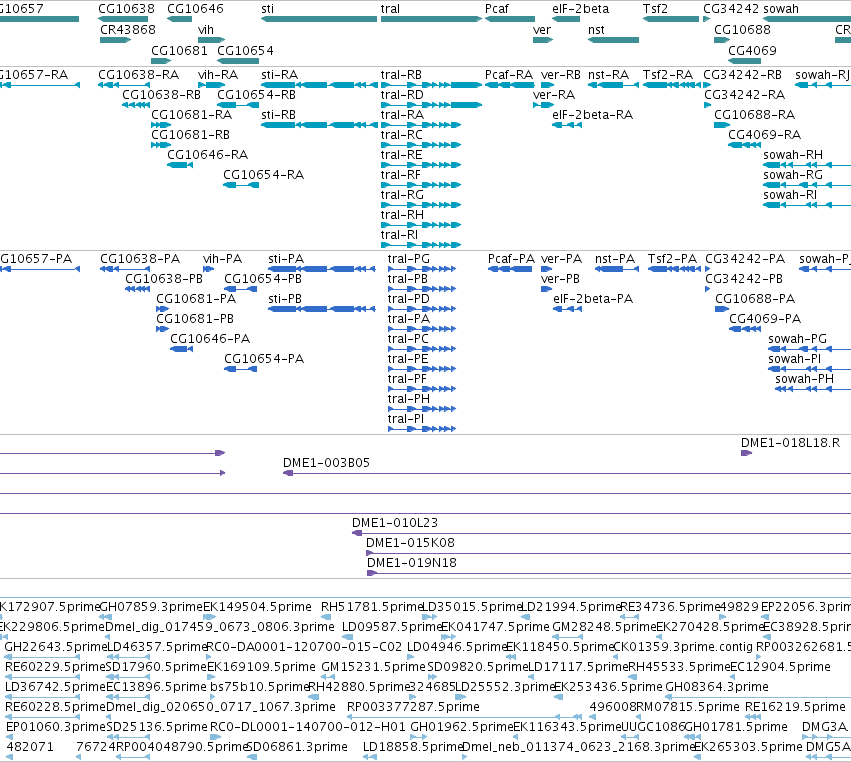Viewport: 851px width, 762px height.
Task: Select transcript CG10638-RB
Action: [136, 105]
